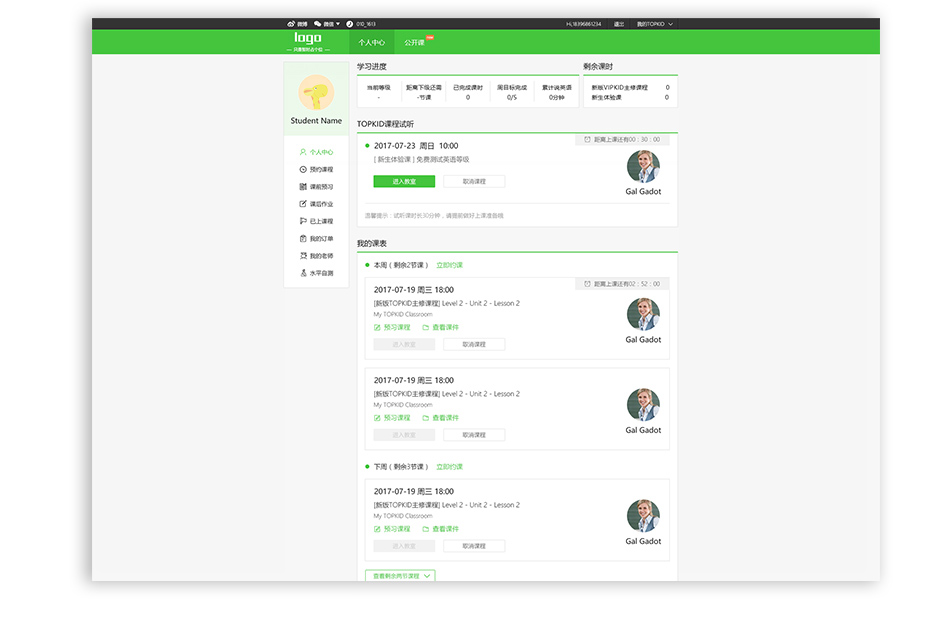Click 立即约课 next to 下周

(x=449, y=467)
